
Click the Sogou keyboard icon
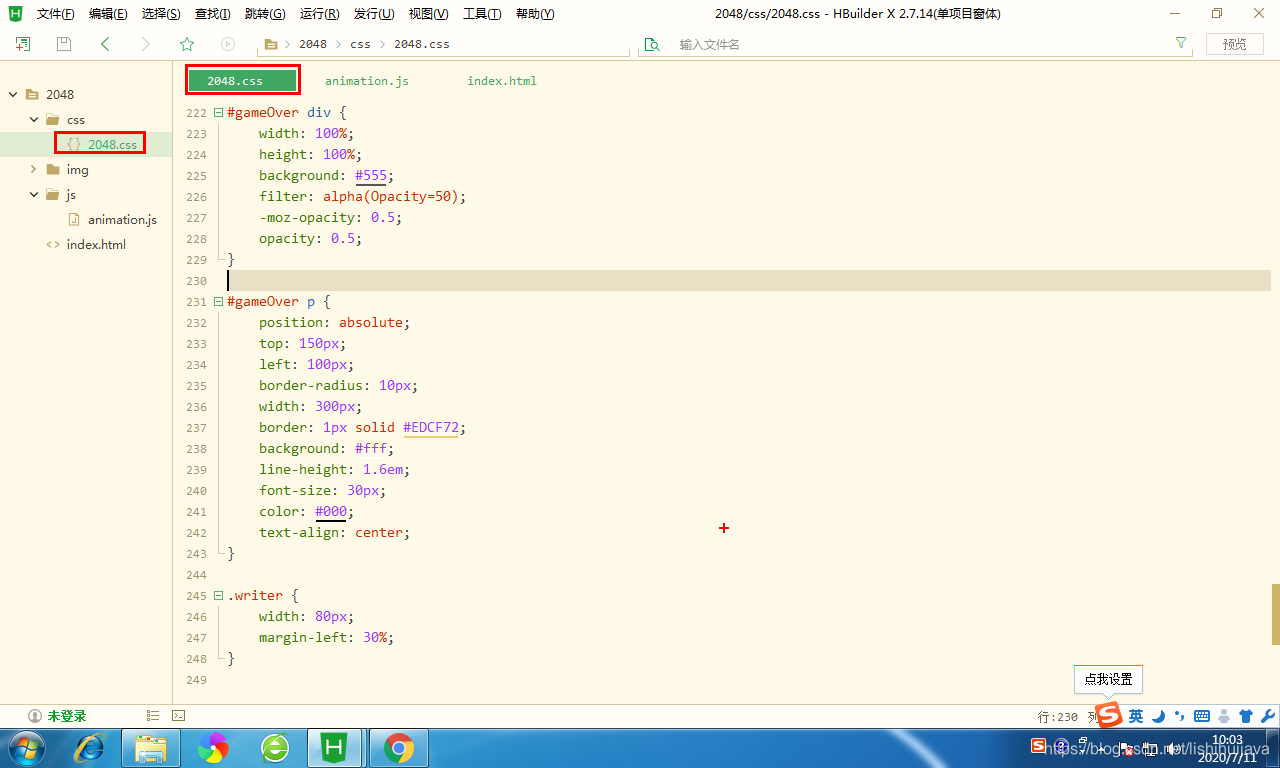click(1202, 716)
